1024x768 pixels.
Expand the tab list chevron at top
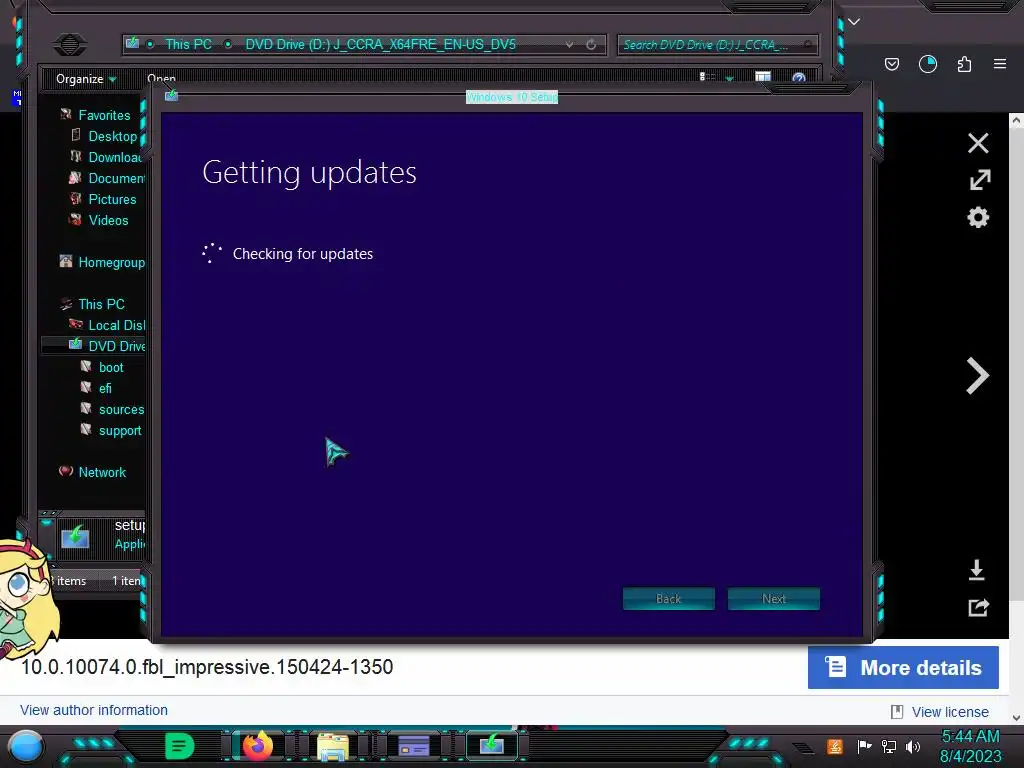pyautogui.click(x=854, y=22)
